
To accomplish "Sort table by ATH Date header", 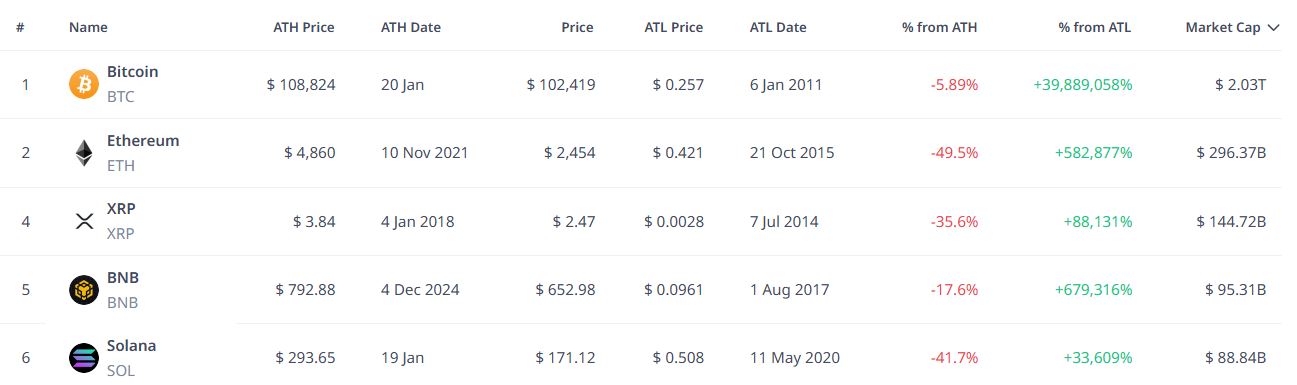I will [411, 28].
